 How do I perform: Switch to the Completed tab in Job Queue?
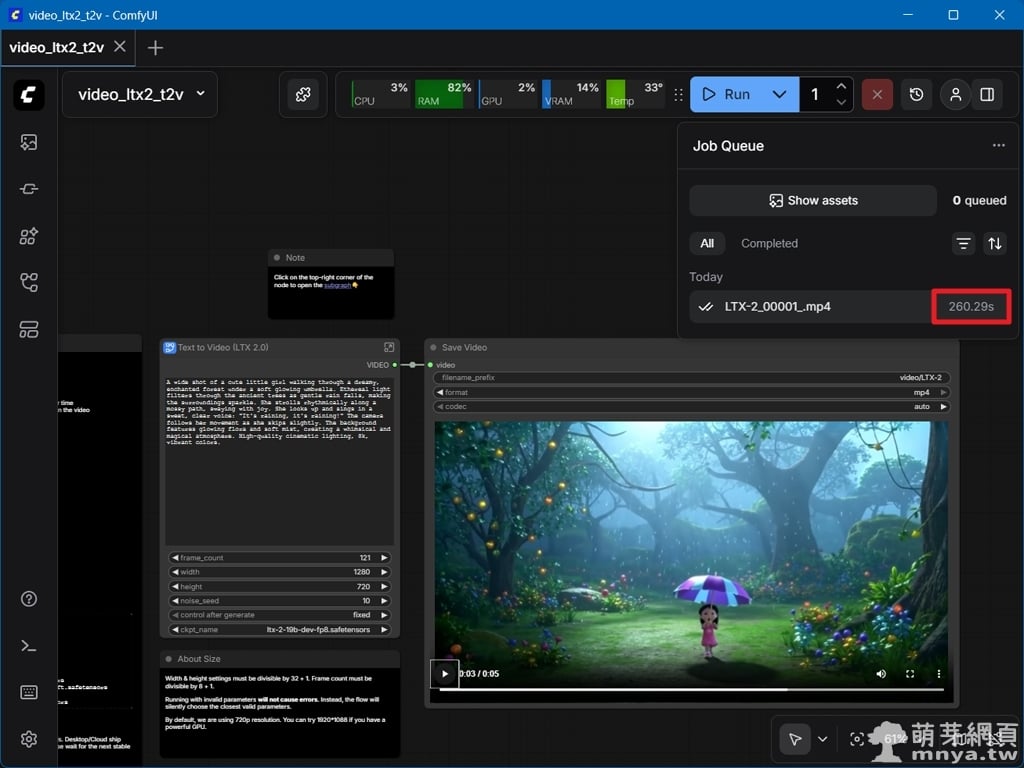(x=769, y=243)
